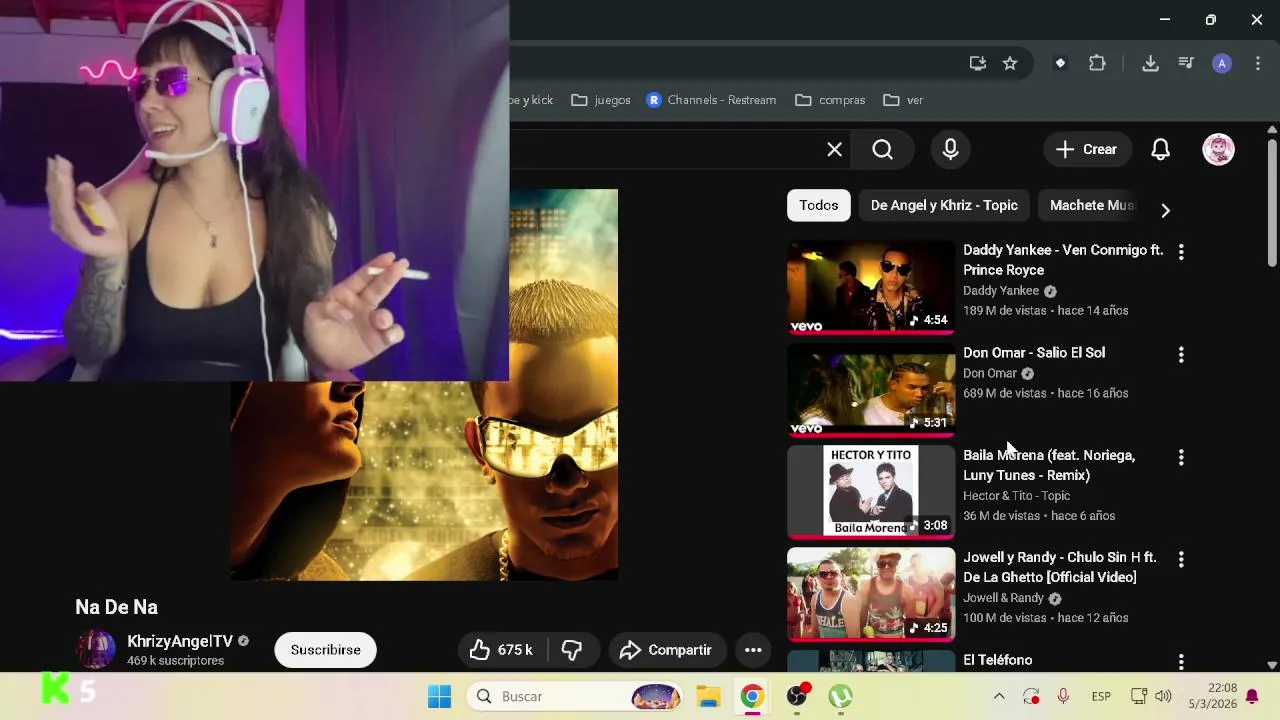This screenshot has width=1280, height=720.
Task: Open the compras bookmark folder
Action: 830,100
